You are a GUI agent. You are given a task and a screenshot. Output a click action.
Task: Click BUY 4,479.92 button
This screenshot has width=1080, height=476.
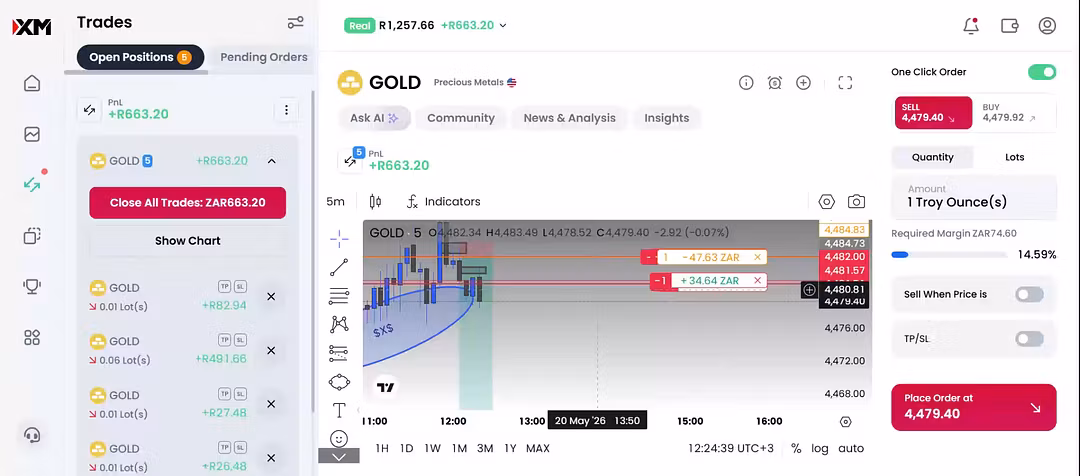(1014, 113)
